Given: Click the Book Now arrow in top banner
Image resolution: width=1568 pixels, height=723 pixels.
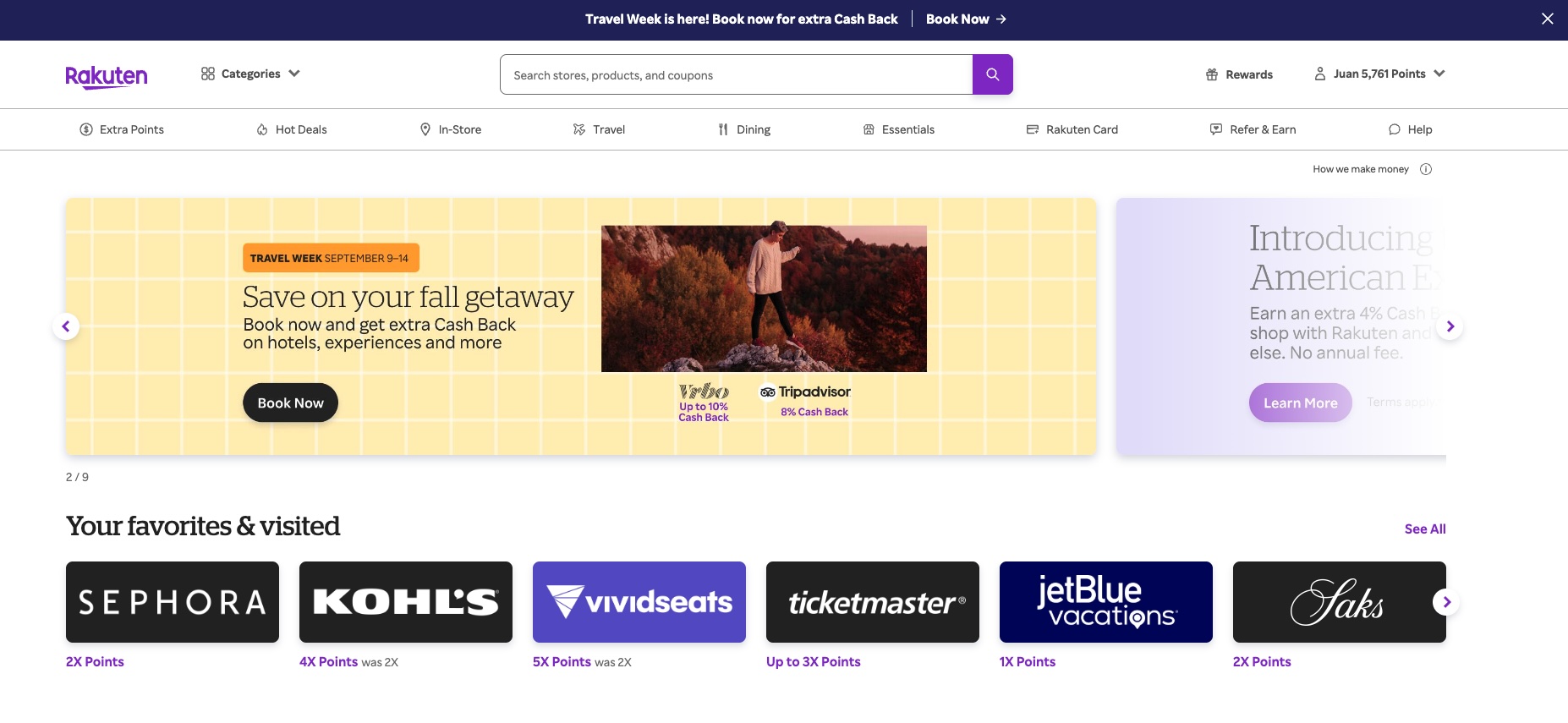Looking at the screenshot, I should (1001, 19).
